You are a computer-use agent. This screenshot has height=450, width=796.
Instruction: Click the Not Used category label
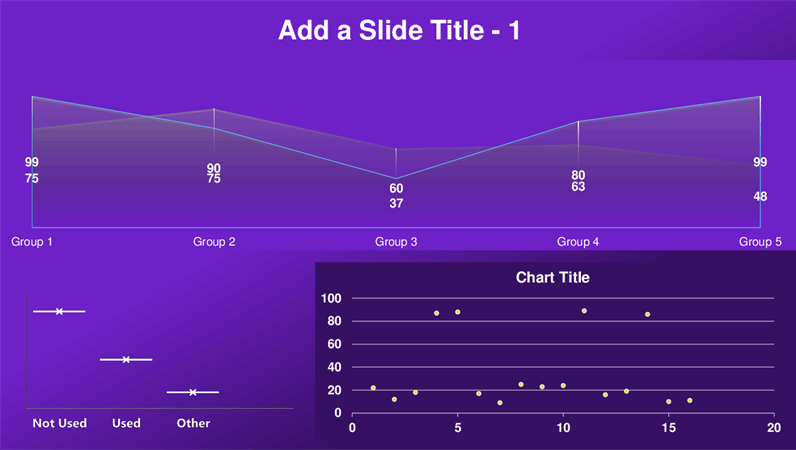59,423
